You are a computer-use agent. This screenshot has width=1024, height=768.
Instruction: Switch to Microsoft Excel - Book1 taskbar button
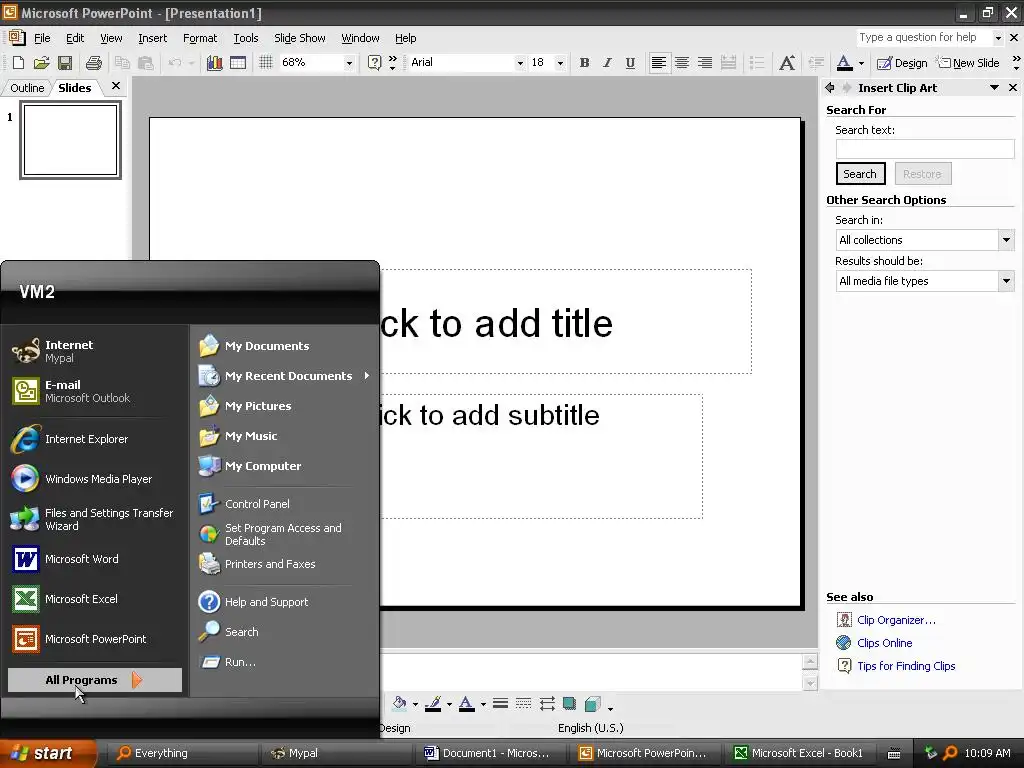coord(799,753)
